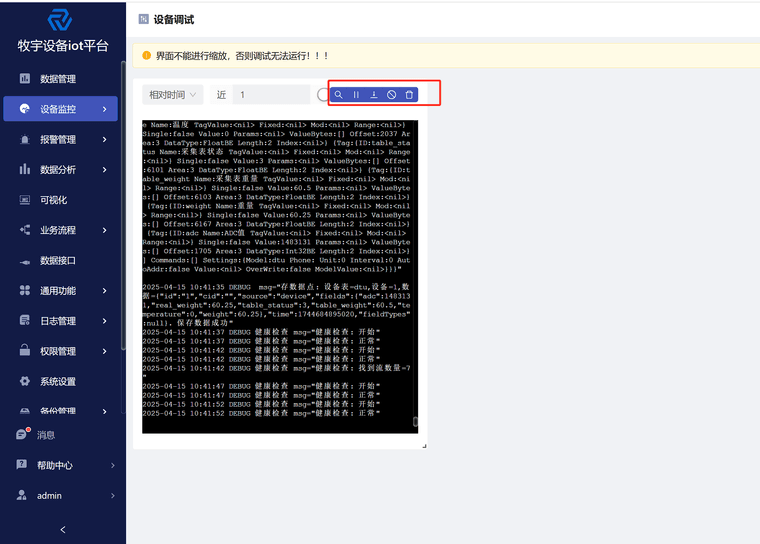Expand the 数据分析 submenu chevron

(104, 170)
